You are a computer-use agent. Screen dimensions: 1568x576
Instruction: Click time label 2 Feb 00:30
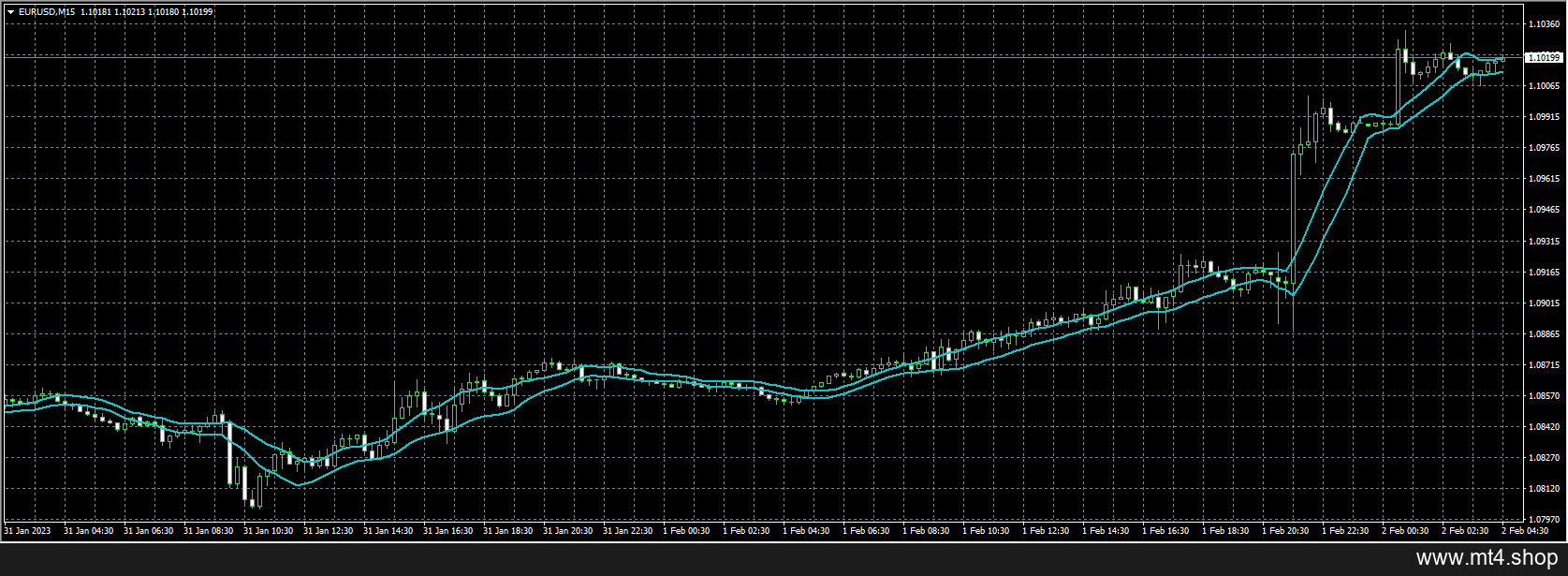(1405, 531)
